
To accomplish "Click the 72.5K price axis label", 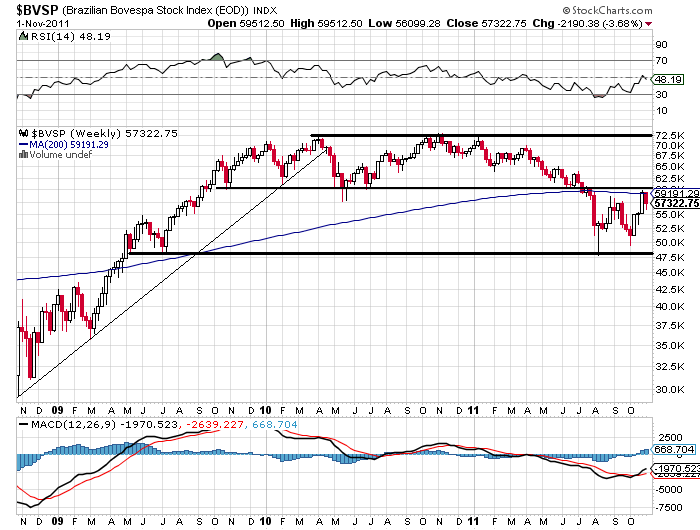I will point(670,135).
